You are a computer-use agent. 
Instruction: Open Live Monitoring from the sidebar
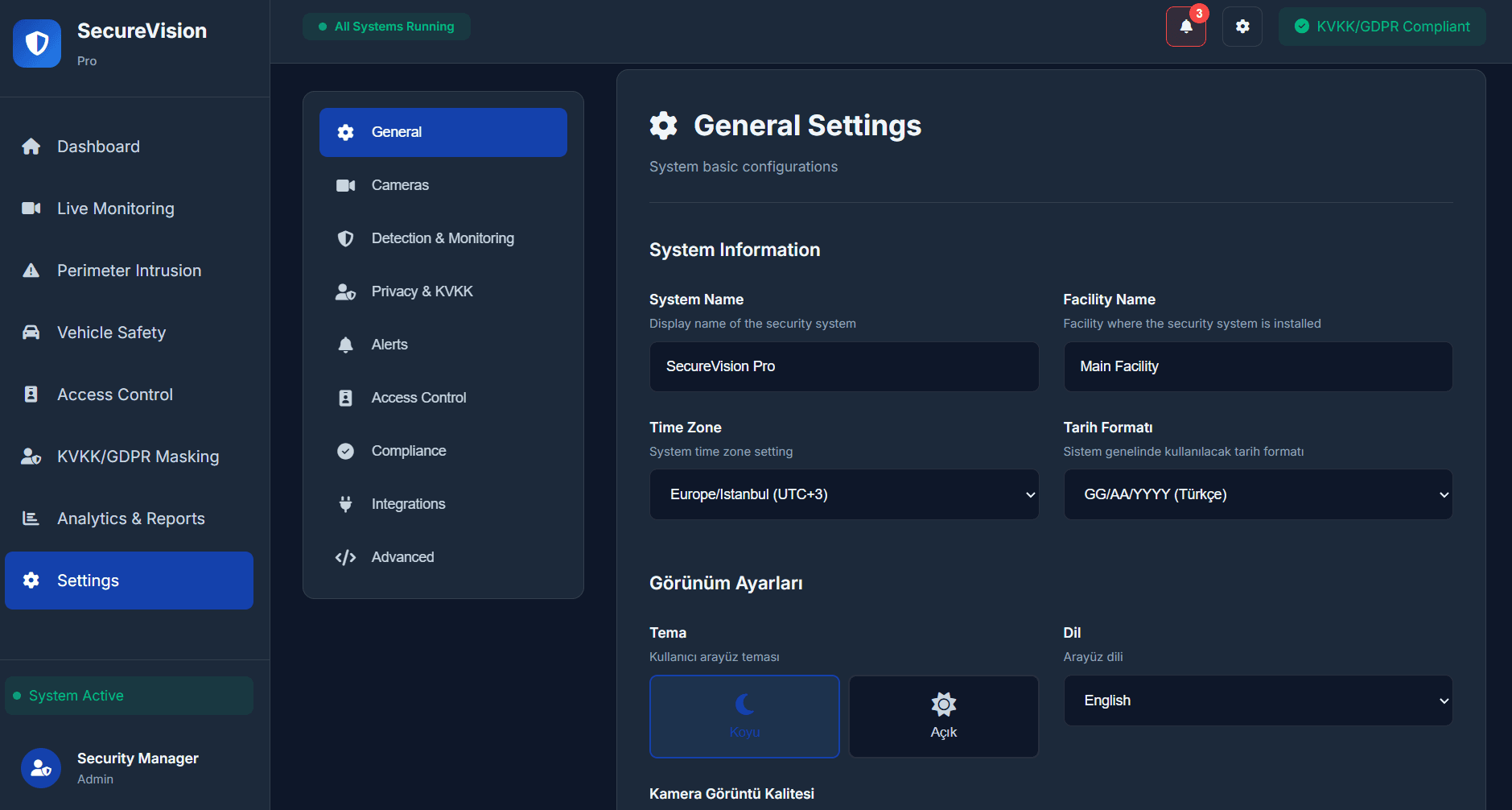pyautogui.click(x=115, y=209)
